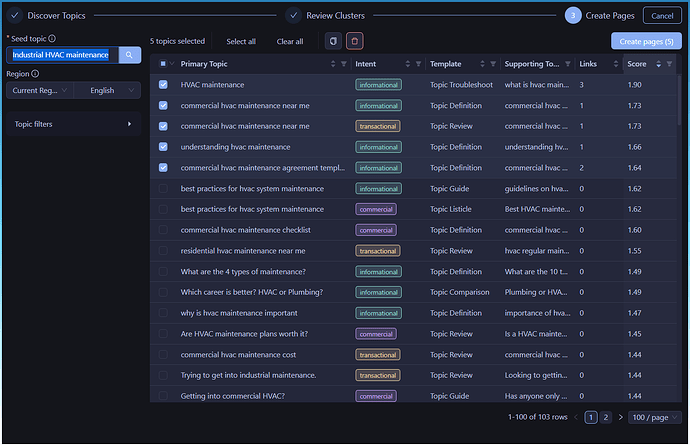Open the Template column filter icon
This screenshot has height=445, width=690.
(x=492, y=64)
